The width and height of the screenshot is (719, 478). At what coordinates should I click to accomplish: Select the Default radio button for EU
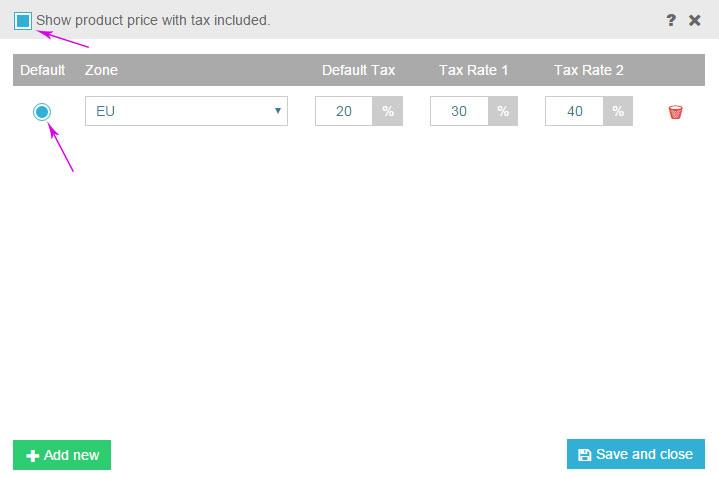pos(42,112)
